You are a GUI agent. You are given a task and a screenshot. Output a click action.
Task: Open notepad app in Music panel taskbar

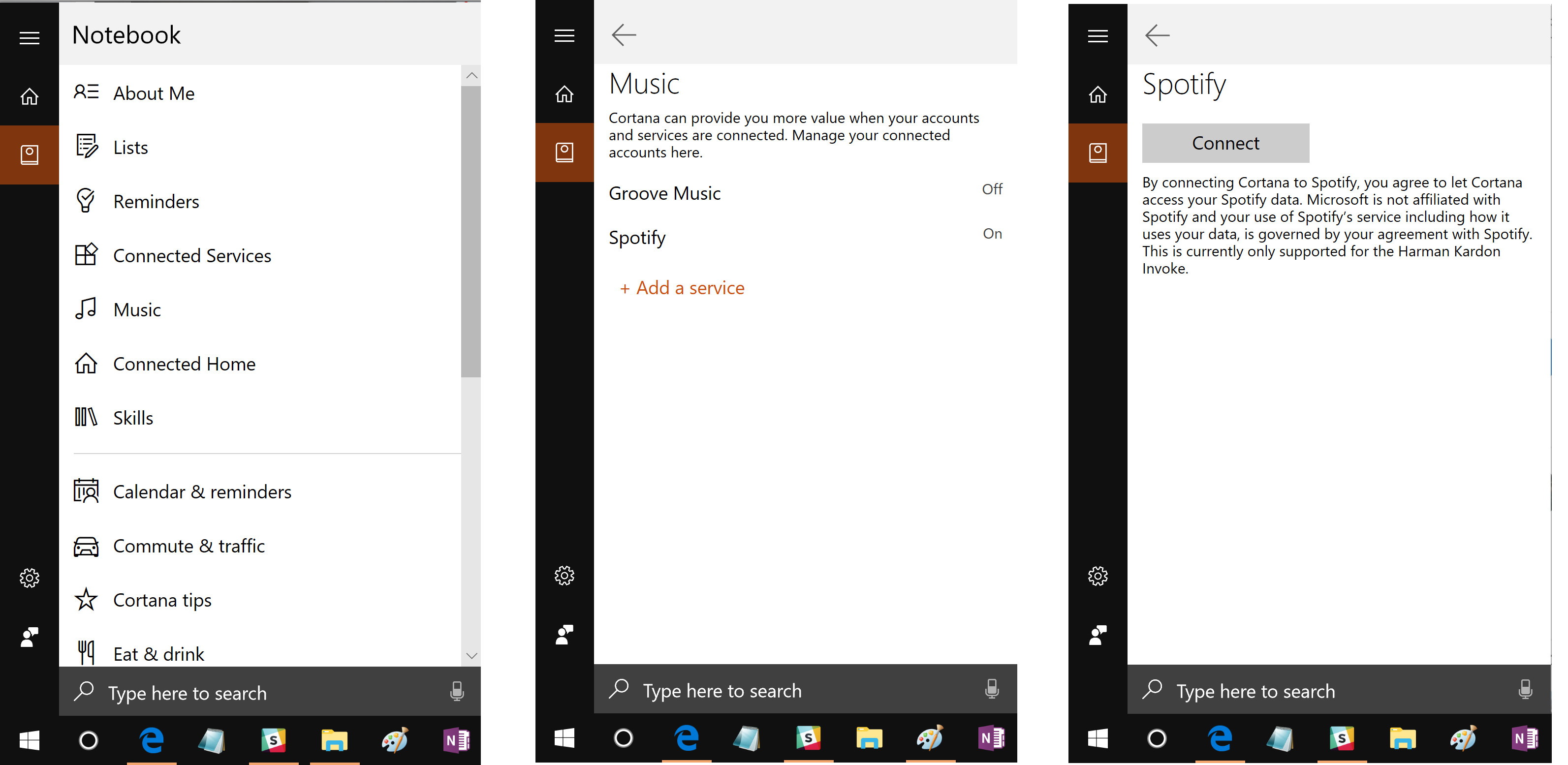point(747,738)
